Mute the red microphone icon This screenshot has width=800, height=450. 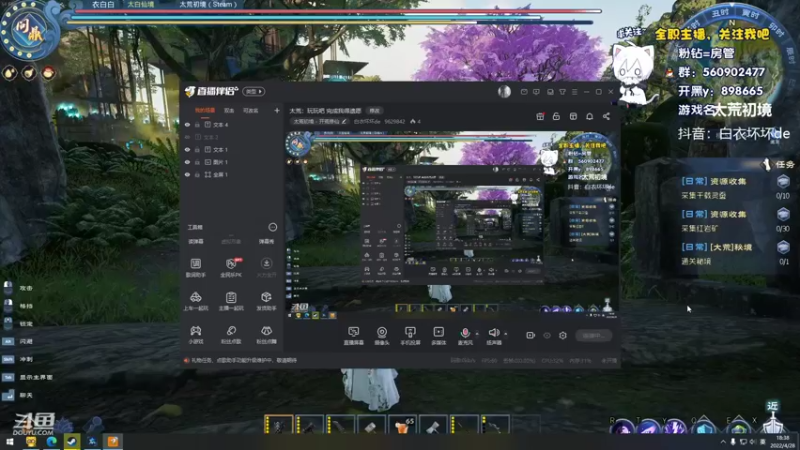coord(465,333)
